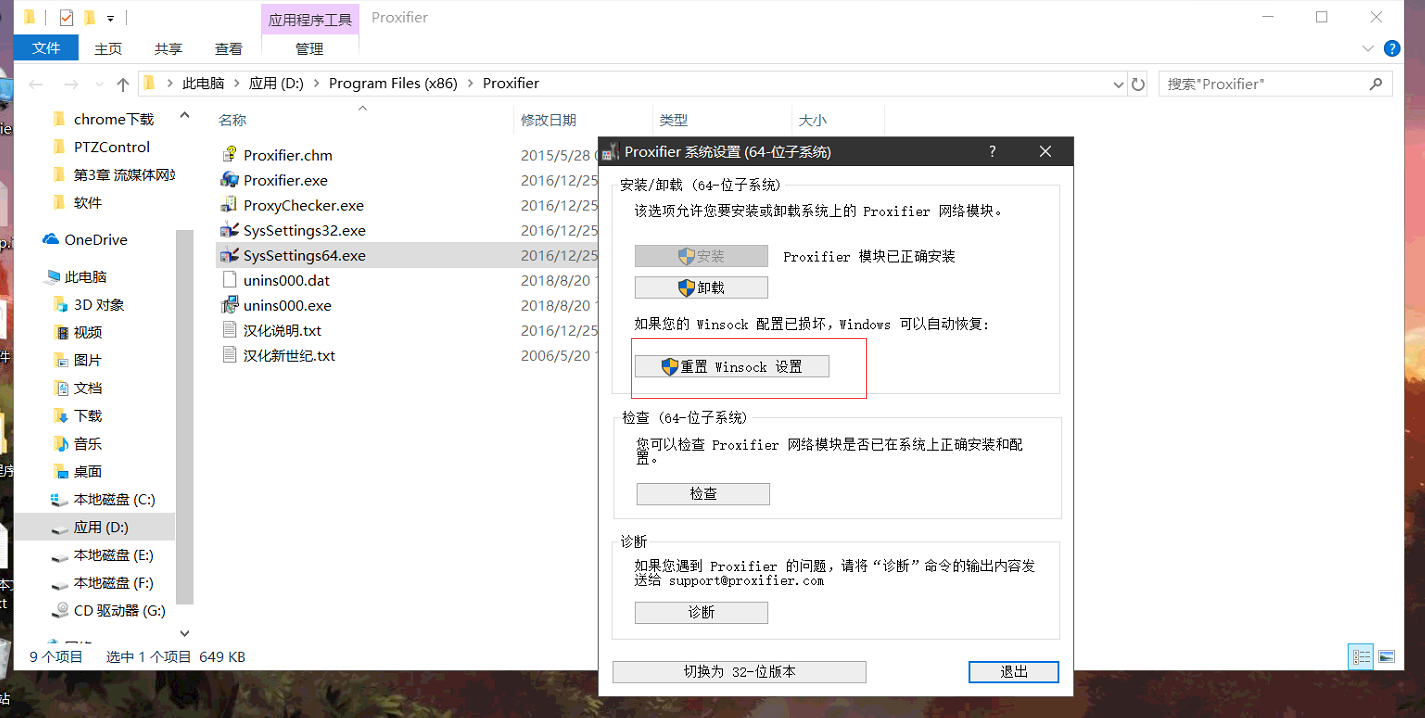This screenshot has height=718, width=1425.
Task: Sort files by 名称 column header
Action: (232, 120)
